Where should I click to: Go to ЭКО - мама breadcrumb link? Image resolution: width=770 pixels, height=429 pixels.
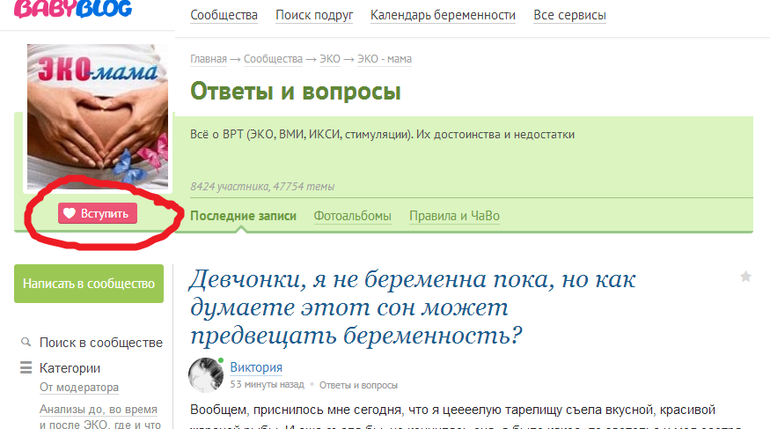[385, 59]
